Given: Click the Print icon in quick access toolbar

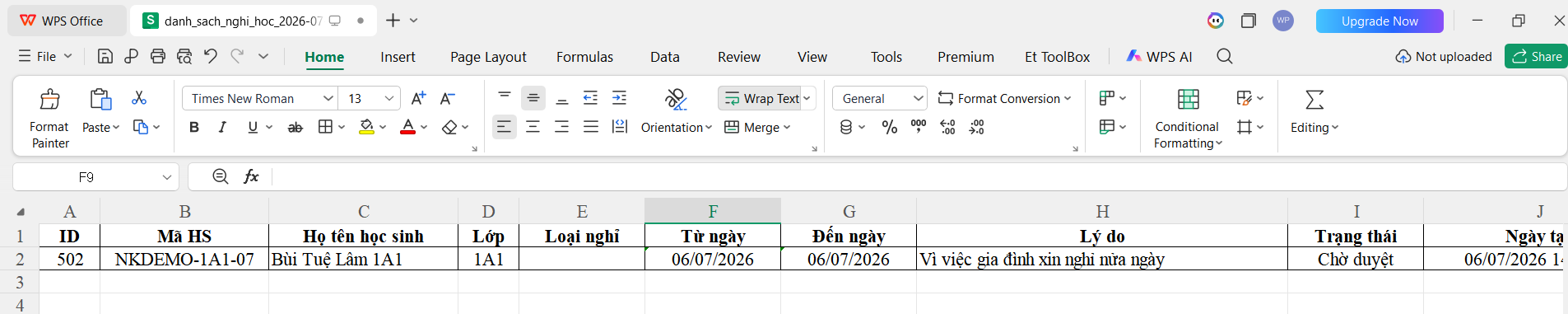Looking at the screenshot, I should pos(158,56).
